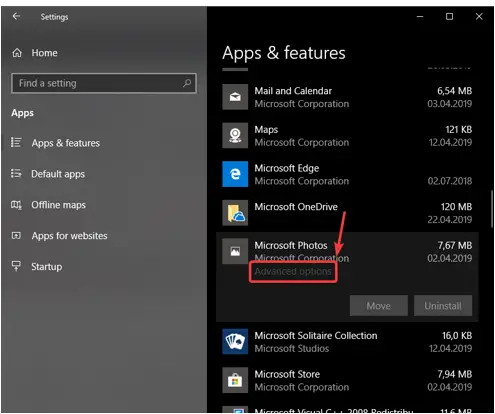Maximize the Settings window
Viewport: 495px width, 414px height.
point(449,16)
